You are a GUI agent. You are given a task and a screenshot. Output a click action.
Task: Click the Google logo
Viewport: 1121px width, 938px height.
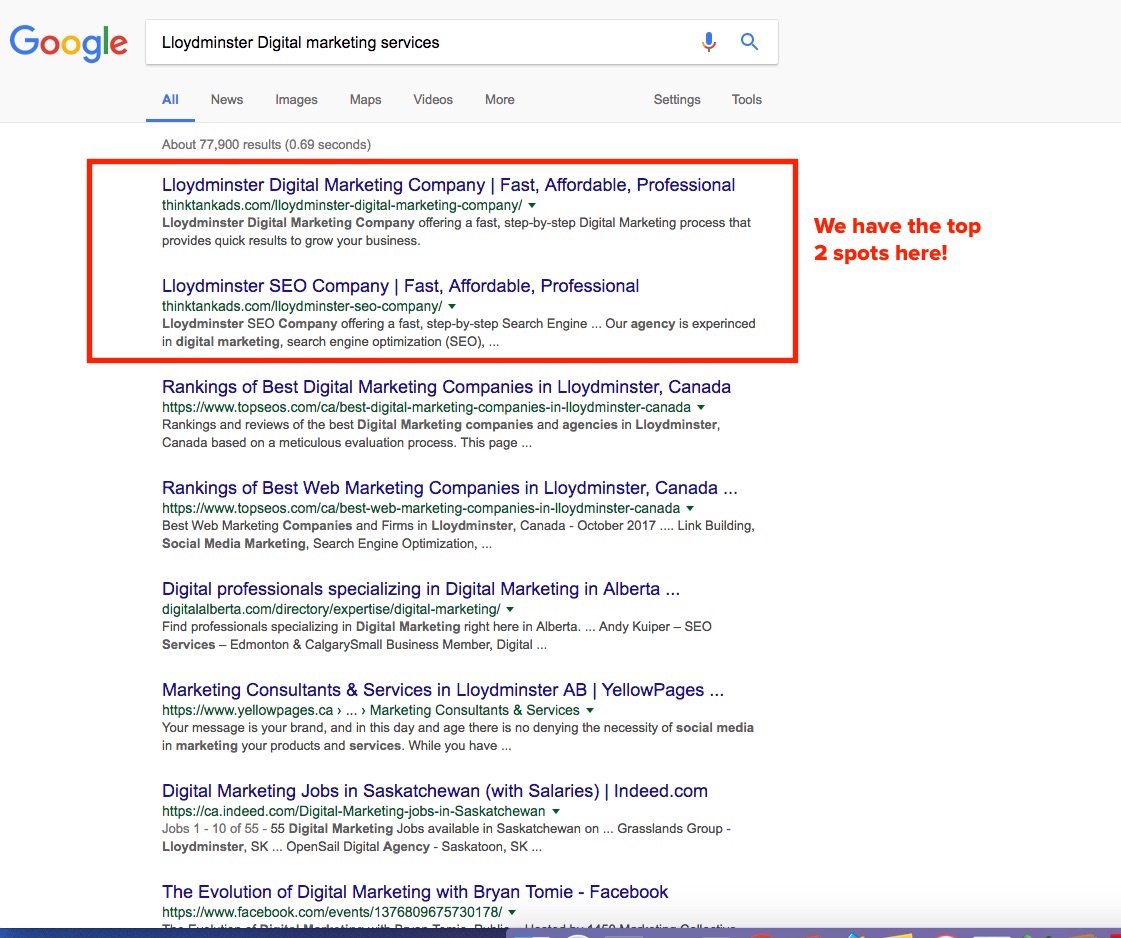coord(68,42)
